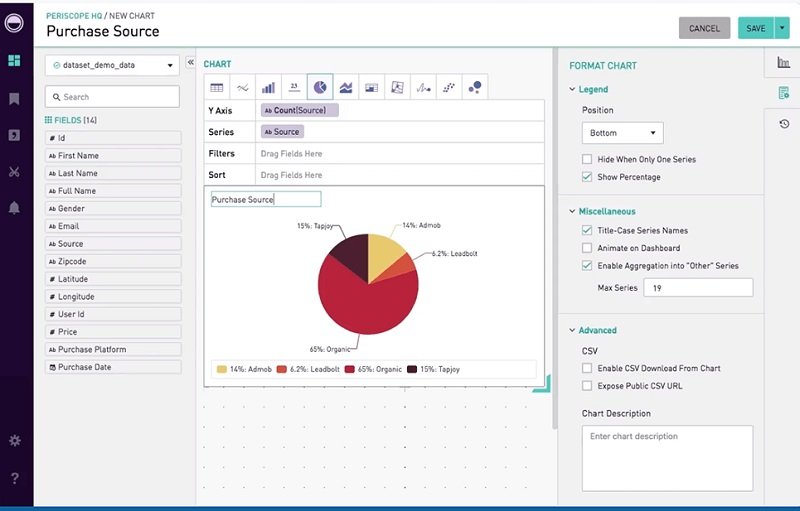Click the chart description text area
Image resolution: width=800 pixels, height=511 pixels.
[667, 458]
